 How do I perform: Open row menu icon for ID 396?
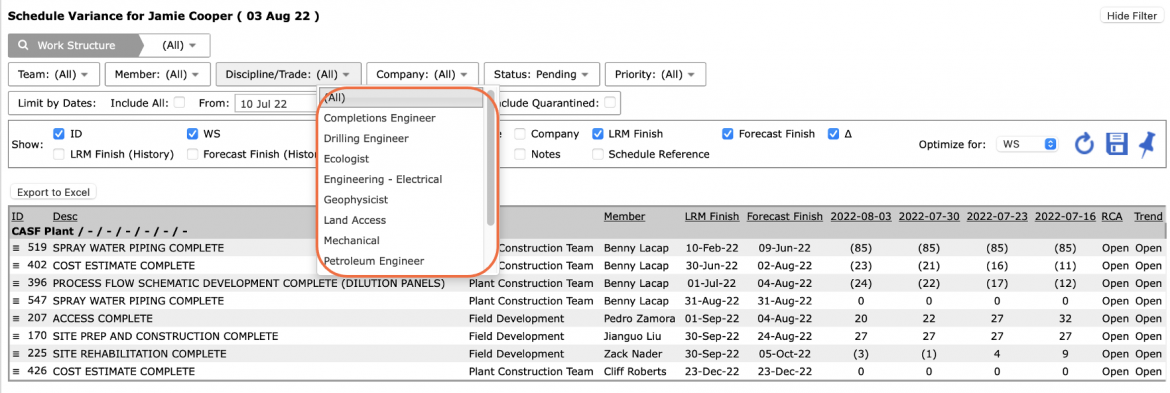[x=16, y=283]
